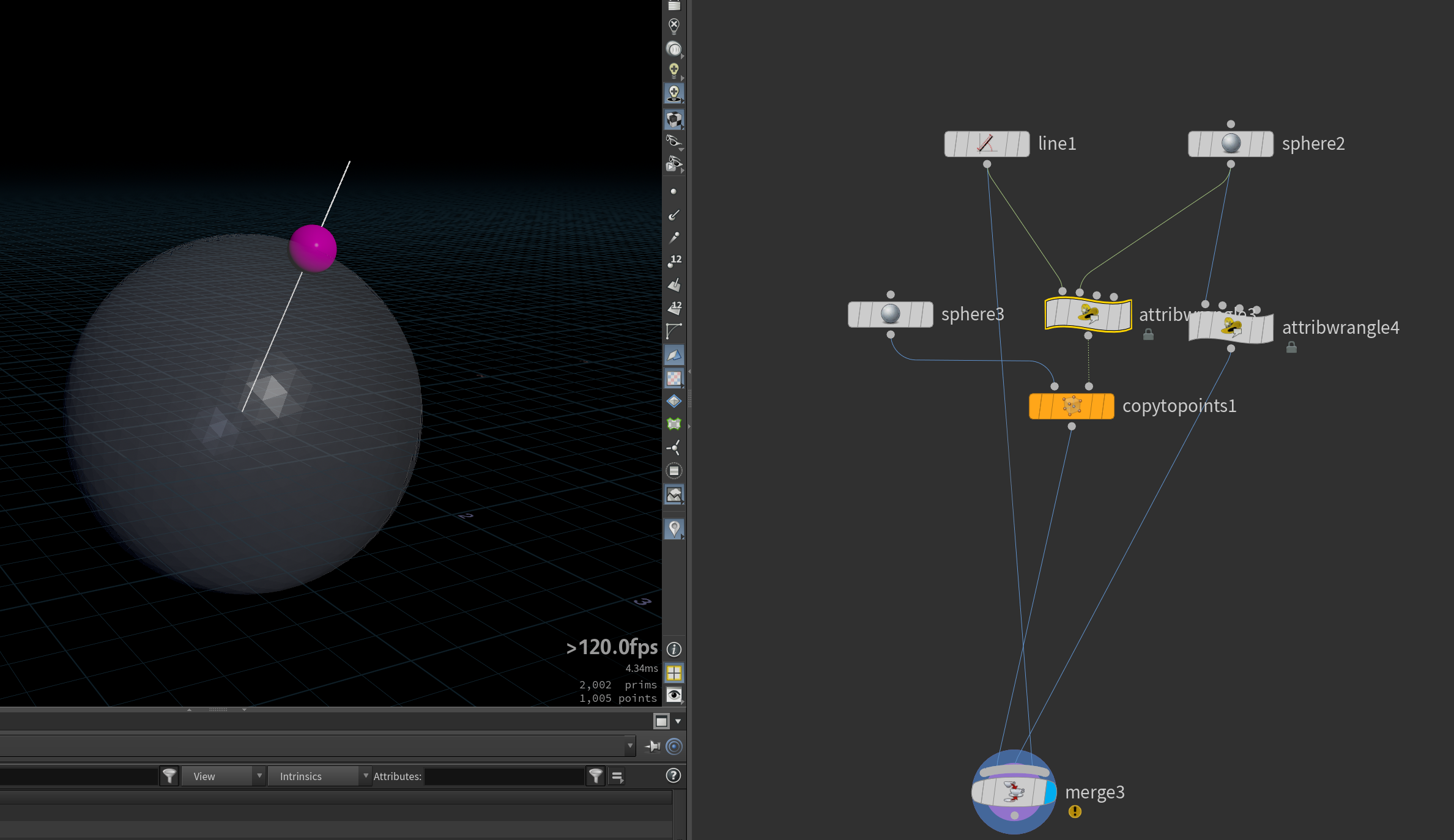Click the group filter field left of View
The width and height of the screenshot is (1454, 840).
click(78, 776)
